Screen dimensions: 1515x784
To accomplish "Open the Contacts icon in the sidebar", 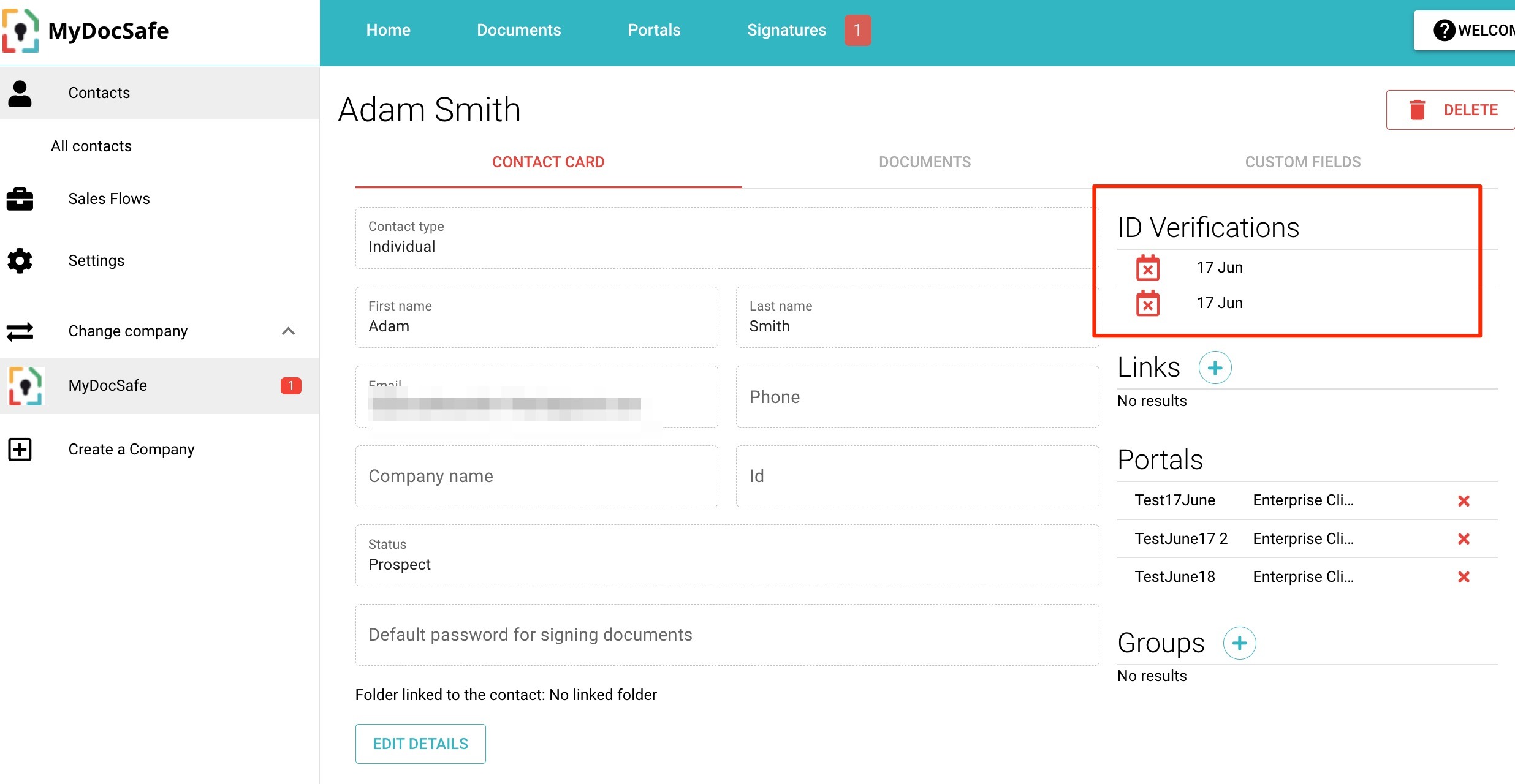I will click(20, 92).
